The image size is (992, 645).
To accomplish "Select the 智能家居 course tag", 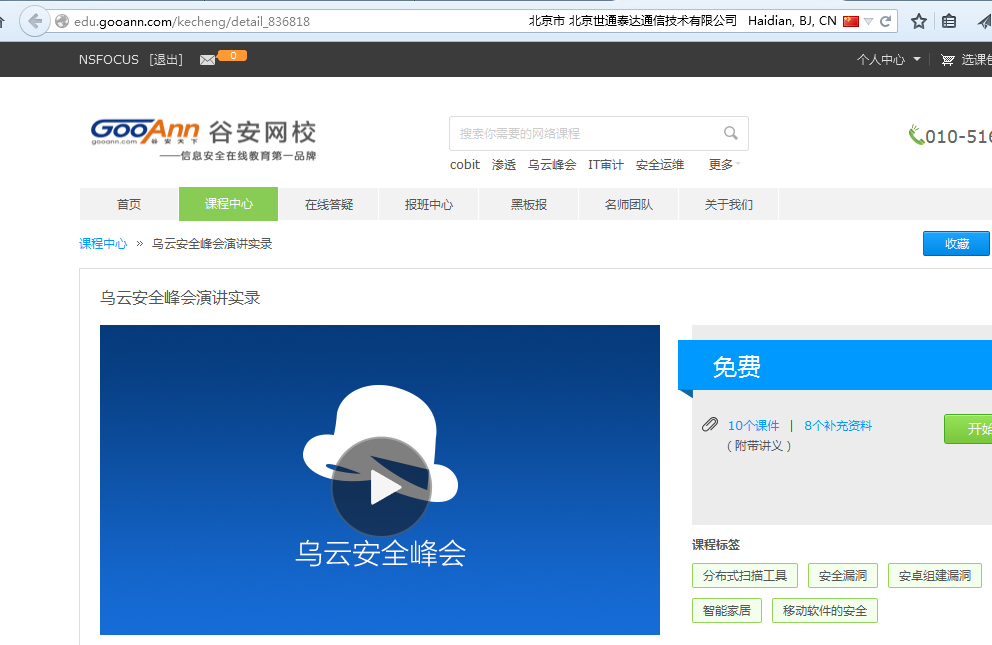I will coord(726,610).
